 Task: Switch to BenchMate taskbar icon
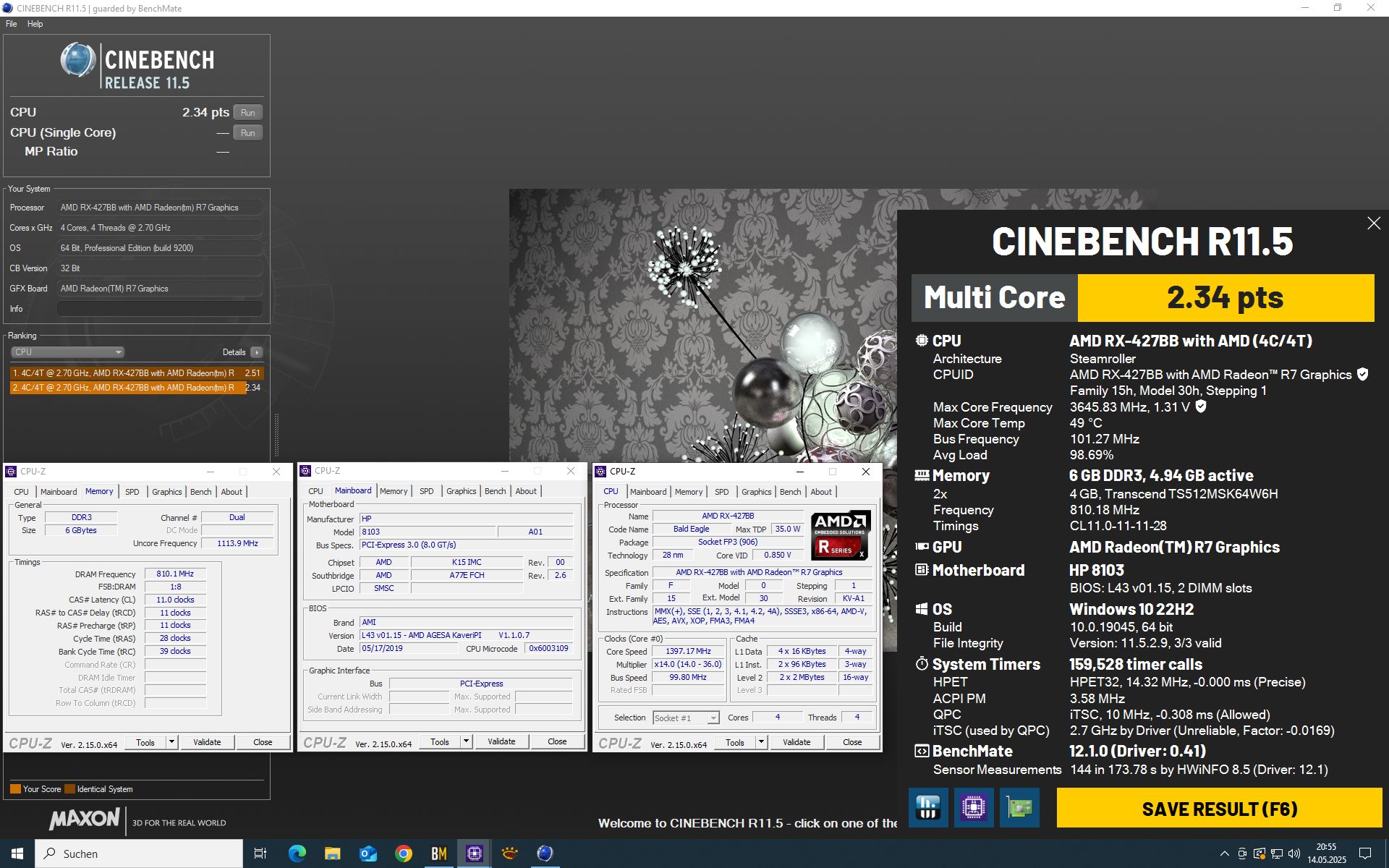(438, 854)
